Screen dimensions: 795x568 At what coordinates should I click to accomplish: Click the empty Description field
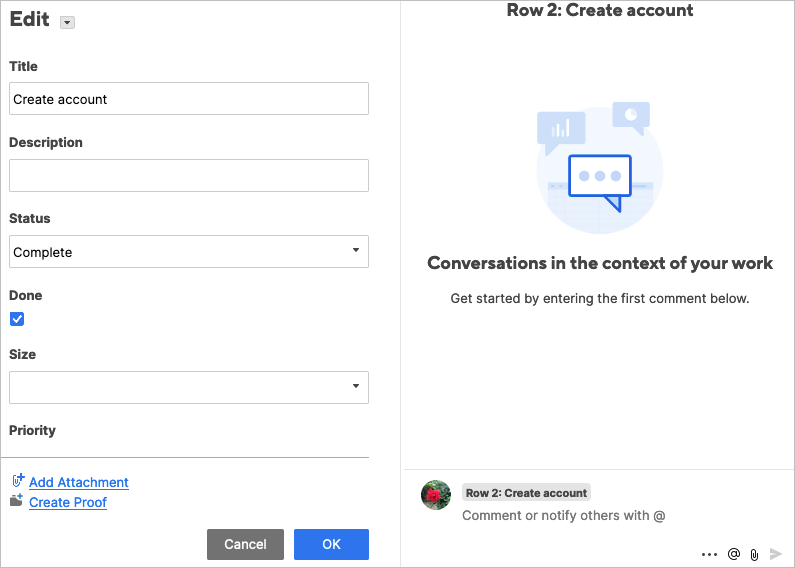189,175
